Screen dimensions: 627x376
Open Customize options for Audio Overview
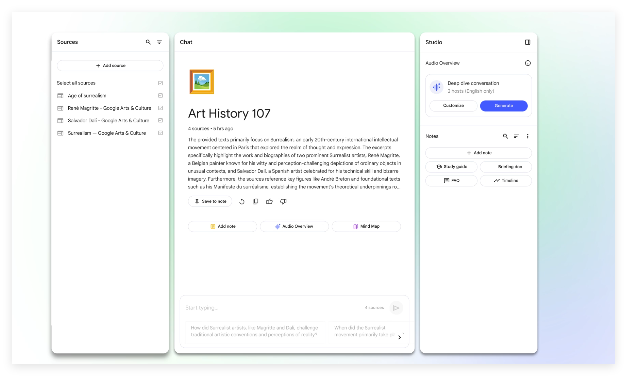pyautogui.click(x=453, y=106)
